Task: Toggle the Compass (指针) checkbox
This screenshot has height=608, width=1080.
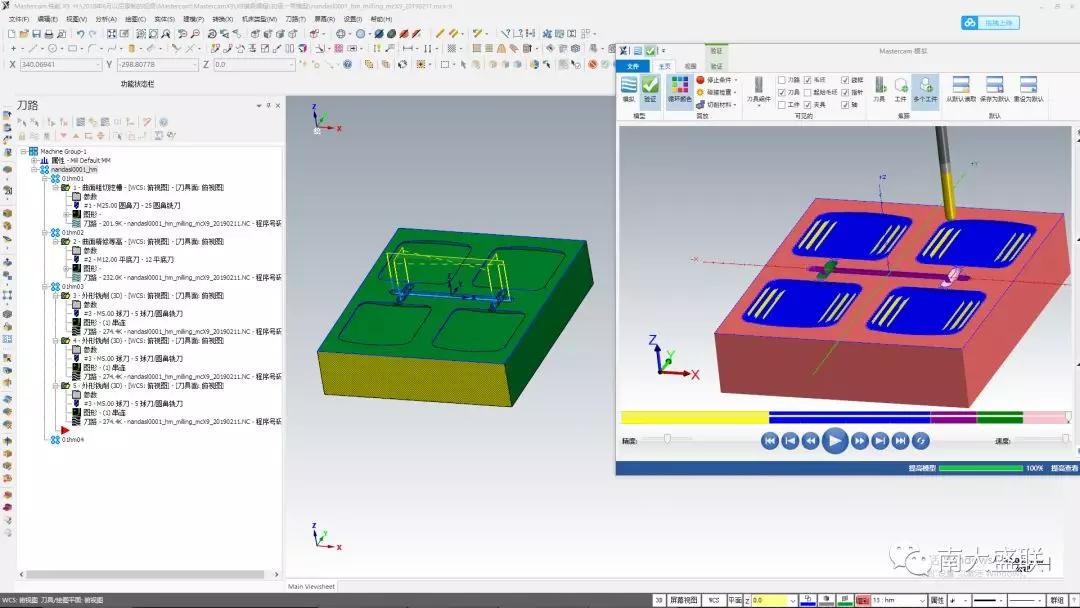Action: (845, 92)
